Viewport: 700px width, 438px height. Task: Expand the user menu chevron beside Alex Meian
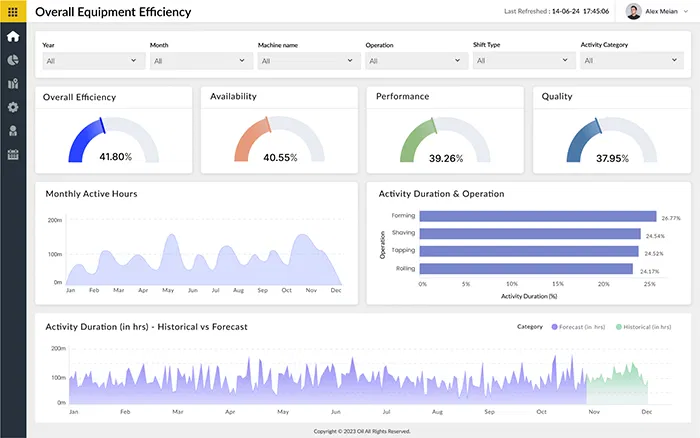[685, 12]
